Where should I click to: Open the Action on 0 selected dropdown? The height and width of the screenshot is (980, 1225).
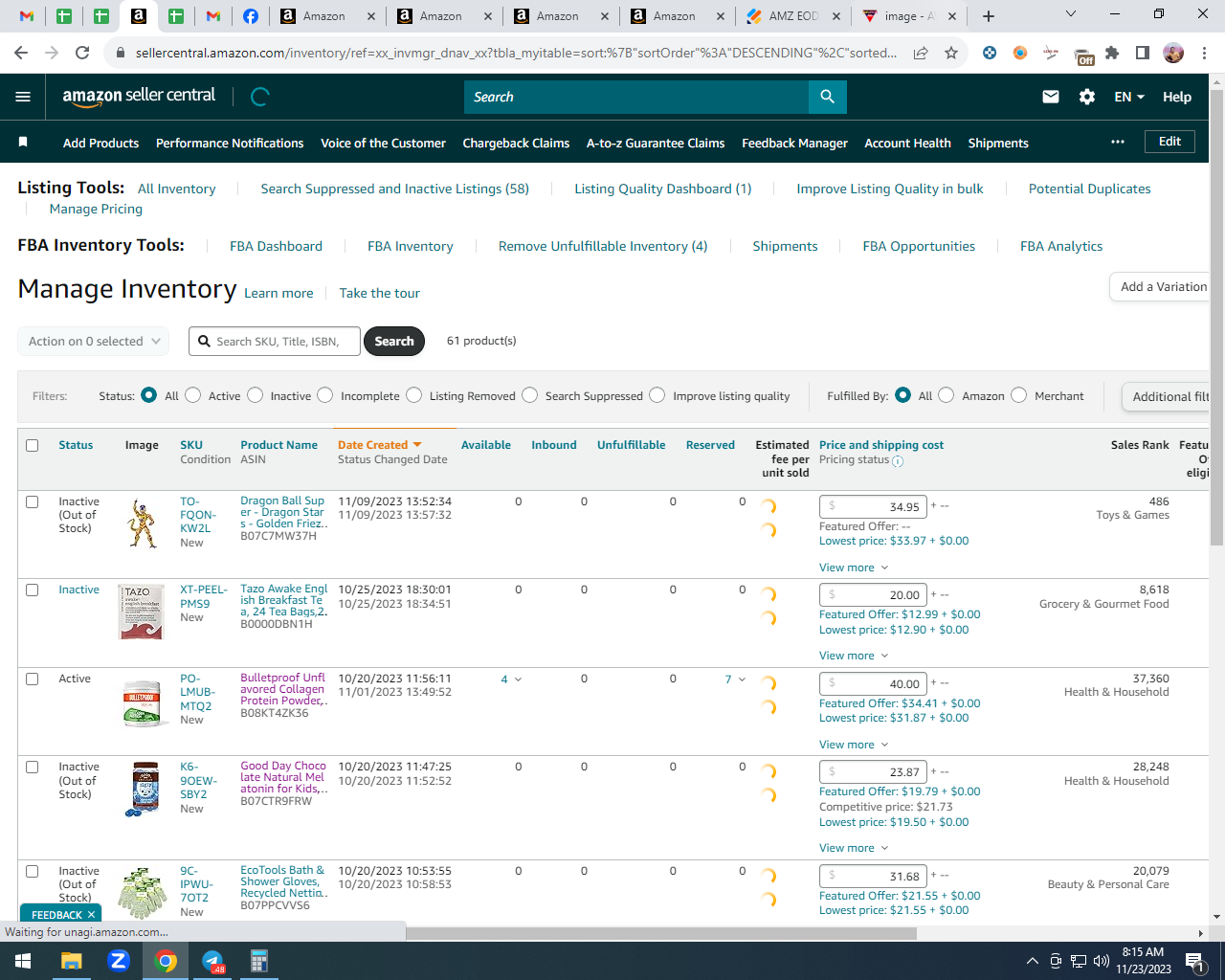[x=94, y=342]
